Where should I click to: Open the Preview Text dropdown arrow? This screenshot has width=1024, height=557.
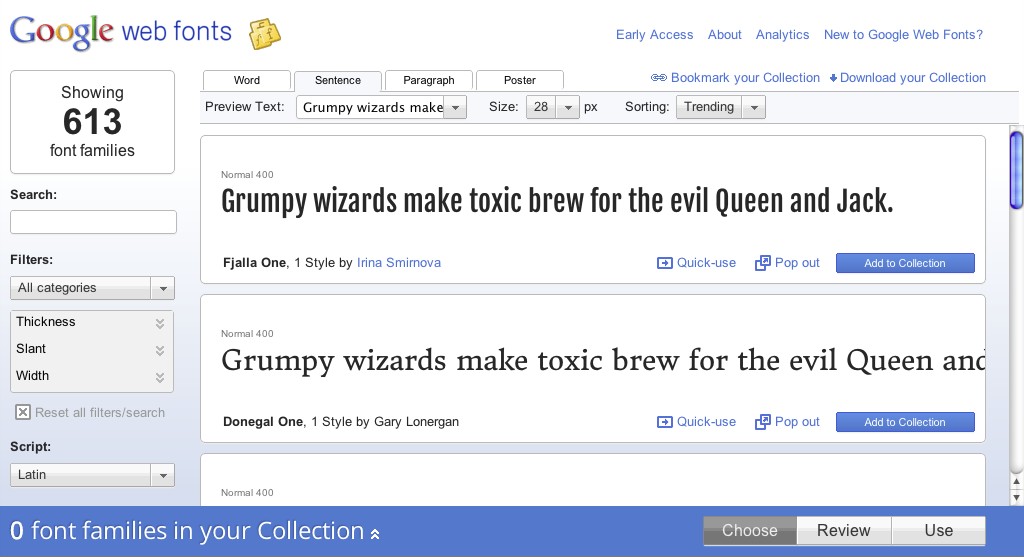tap(455, 107)
